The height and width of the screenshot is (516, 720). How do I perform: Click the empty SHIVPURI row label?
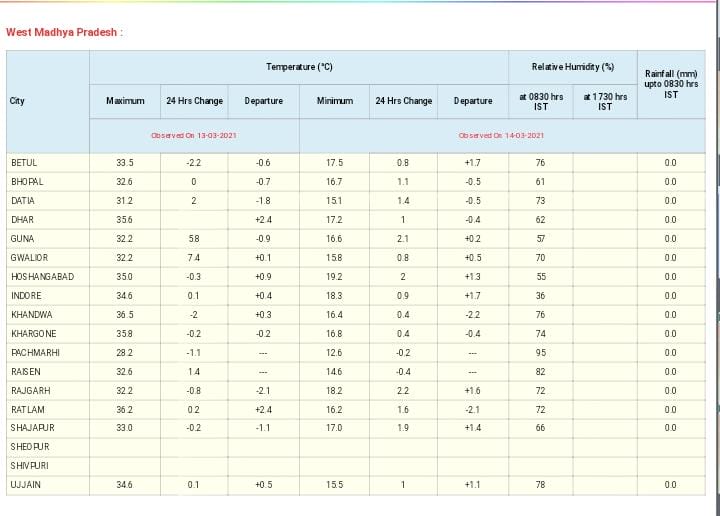[x=28, y=466]
